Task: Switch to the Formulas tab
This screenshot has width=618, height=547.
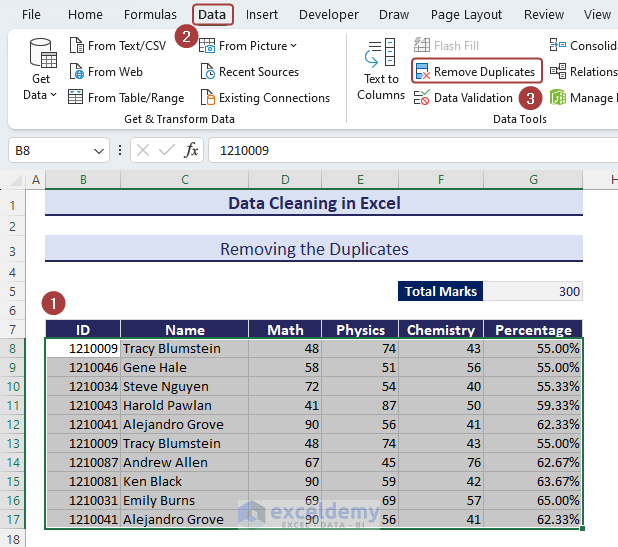Action: 150,15
